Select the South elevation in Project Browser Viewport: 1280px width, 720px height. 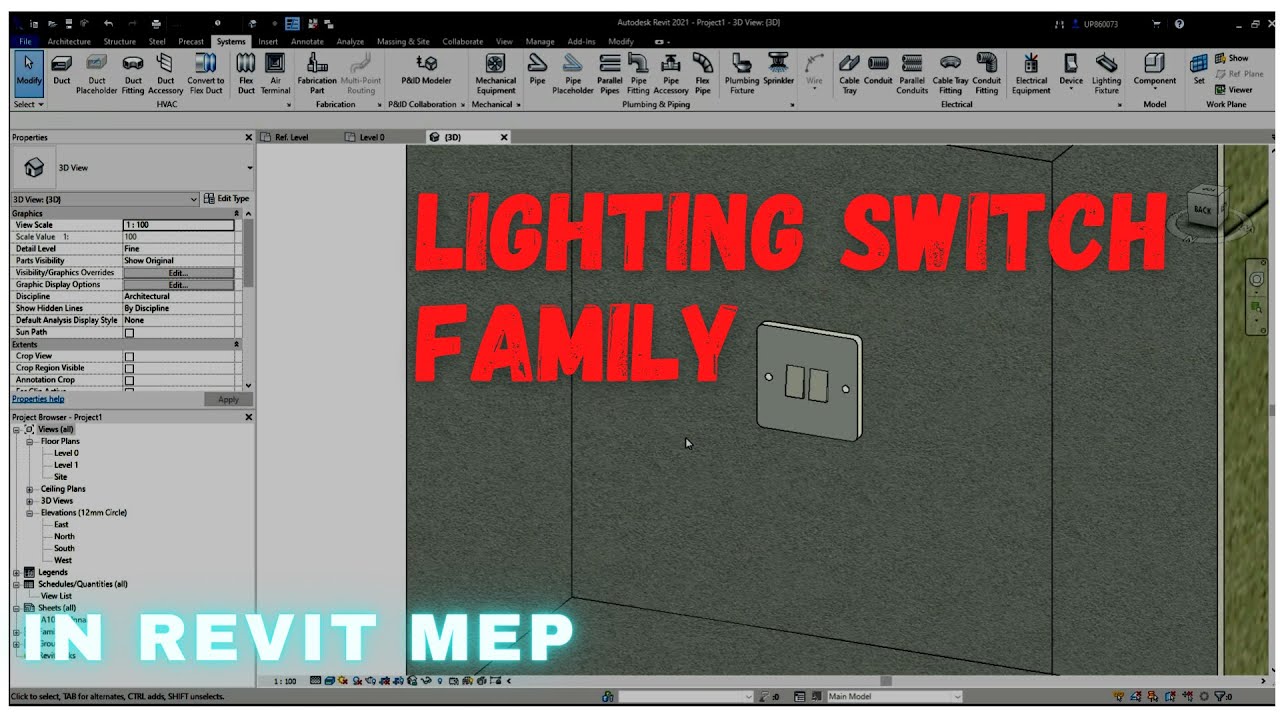[x=64, y=548]
